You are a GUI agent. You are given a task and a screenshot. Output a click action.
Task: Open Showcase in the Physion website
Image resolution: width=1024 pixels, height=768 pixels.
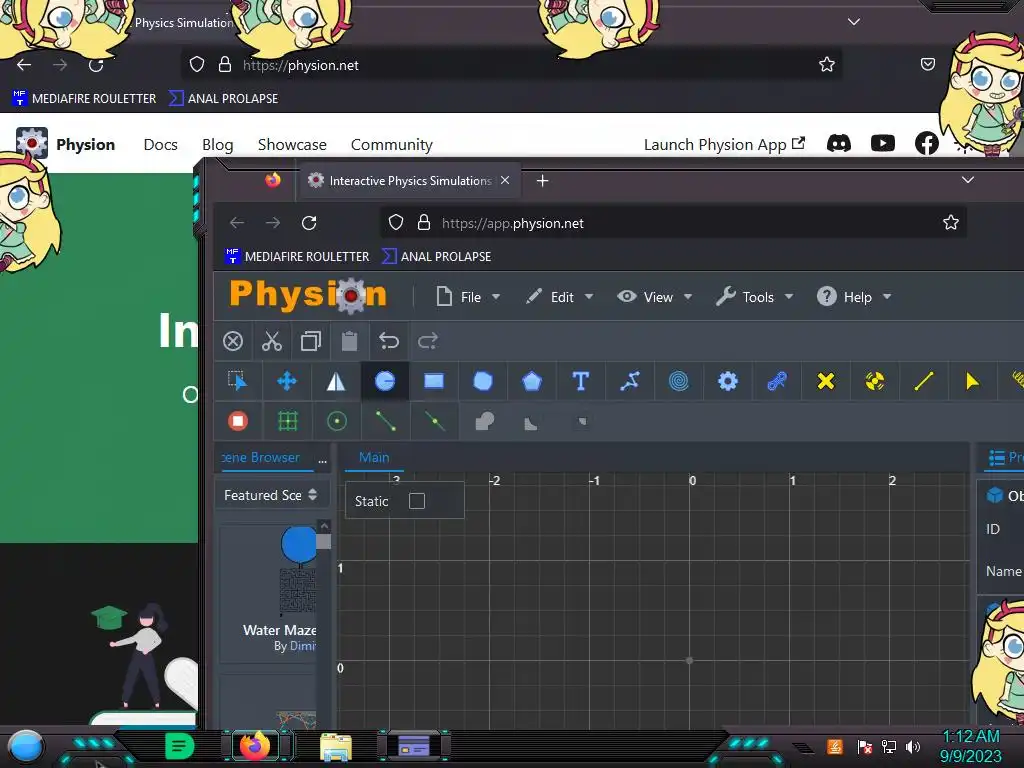[292, 144]
